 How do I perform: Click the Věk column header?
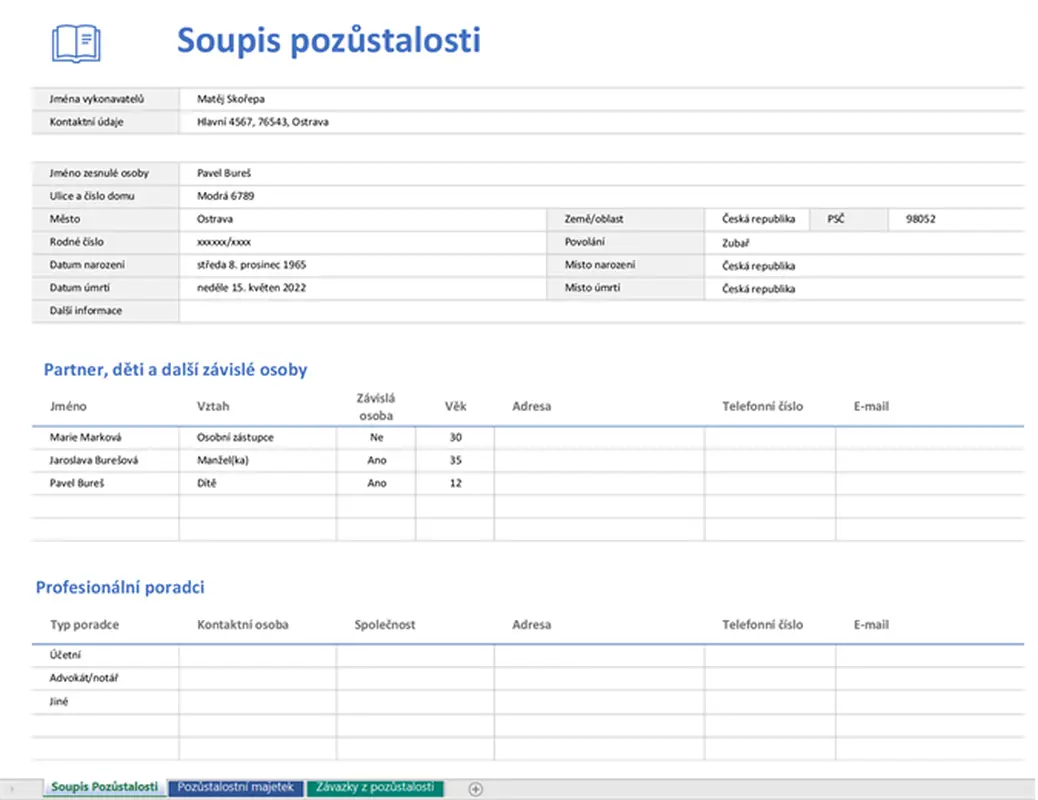point(455,407)
